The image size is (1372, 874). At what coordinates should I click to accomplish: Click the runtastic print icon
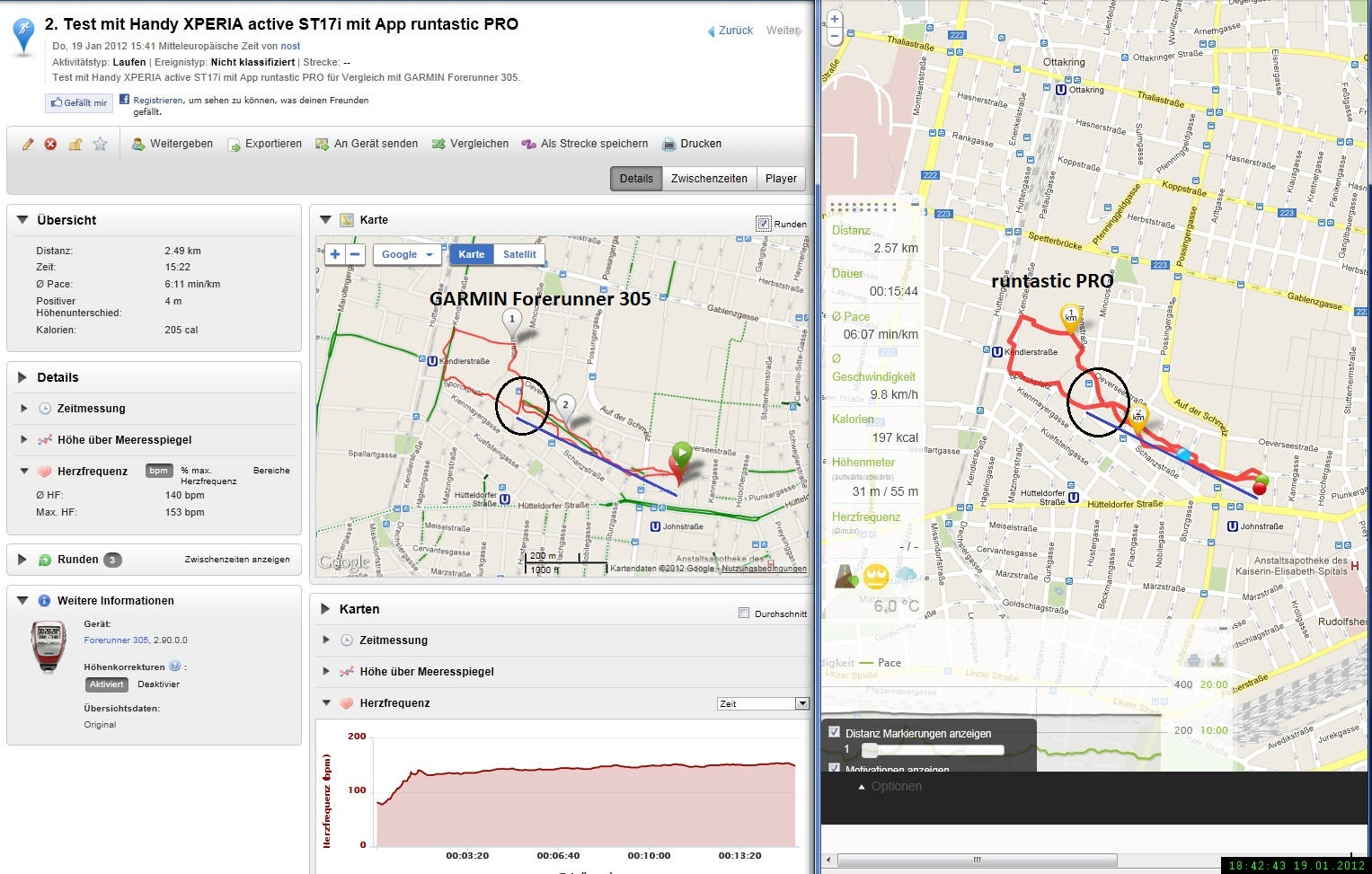[1194, 661]
